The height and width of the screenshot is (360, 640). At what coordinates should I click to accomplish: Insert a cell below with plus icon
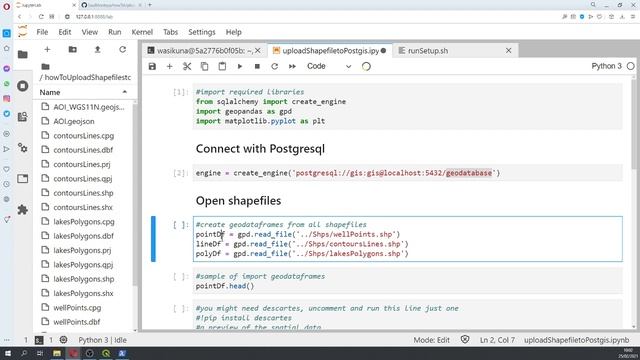pos(169,66)
